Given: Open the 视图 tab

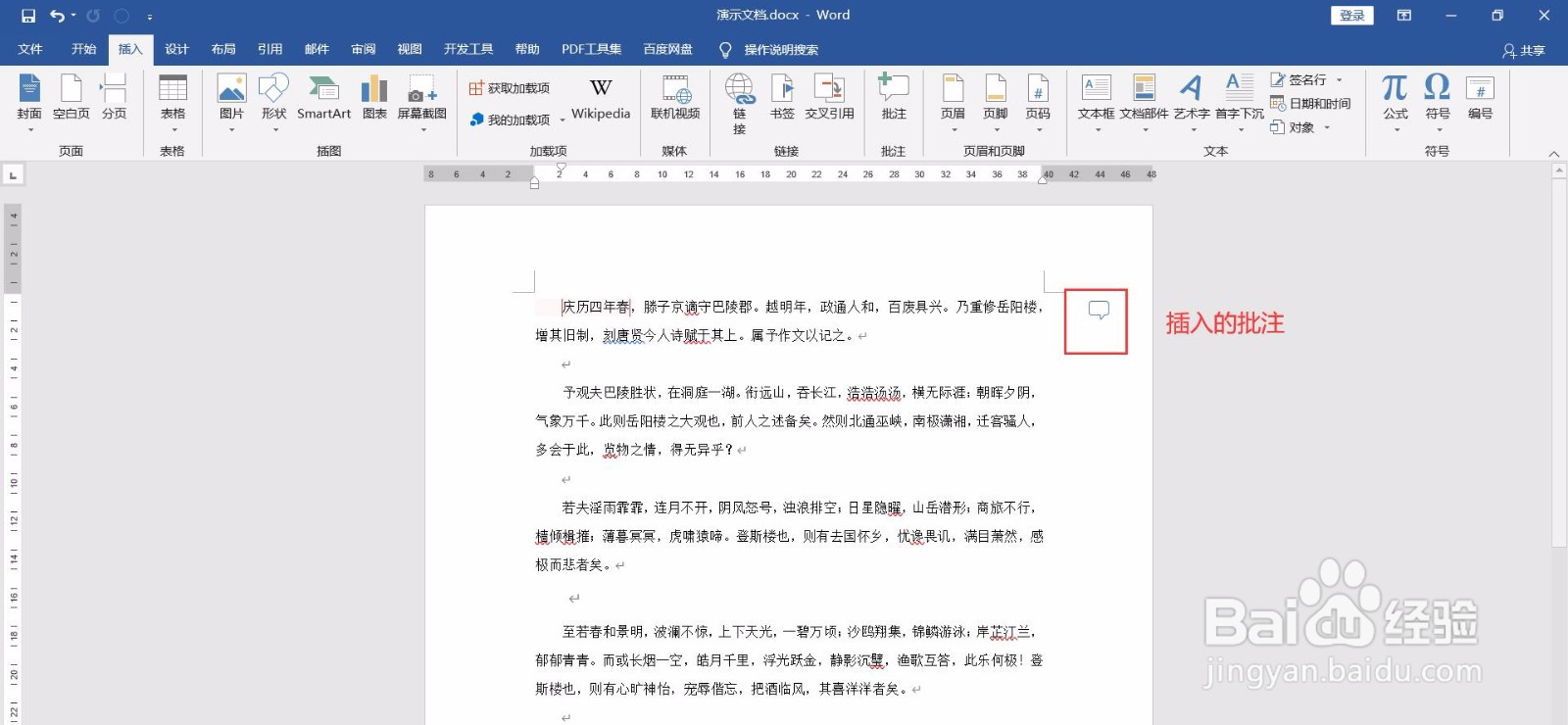Looking at the screenshot, I should tap(409, 49).
